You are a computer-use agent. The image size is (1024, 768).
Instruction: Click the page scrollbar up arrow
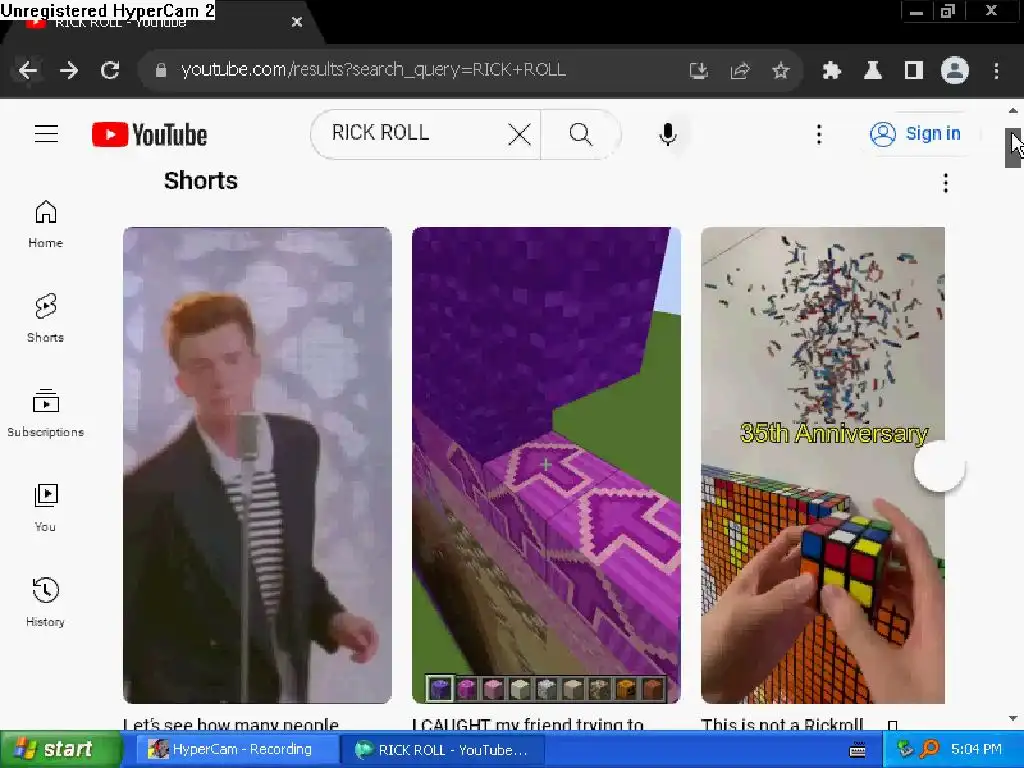point(1013,111)
